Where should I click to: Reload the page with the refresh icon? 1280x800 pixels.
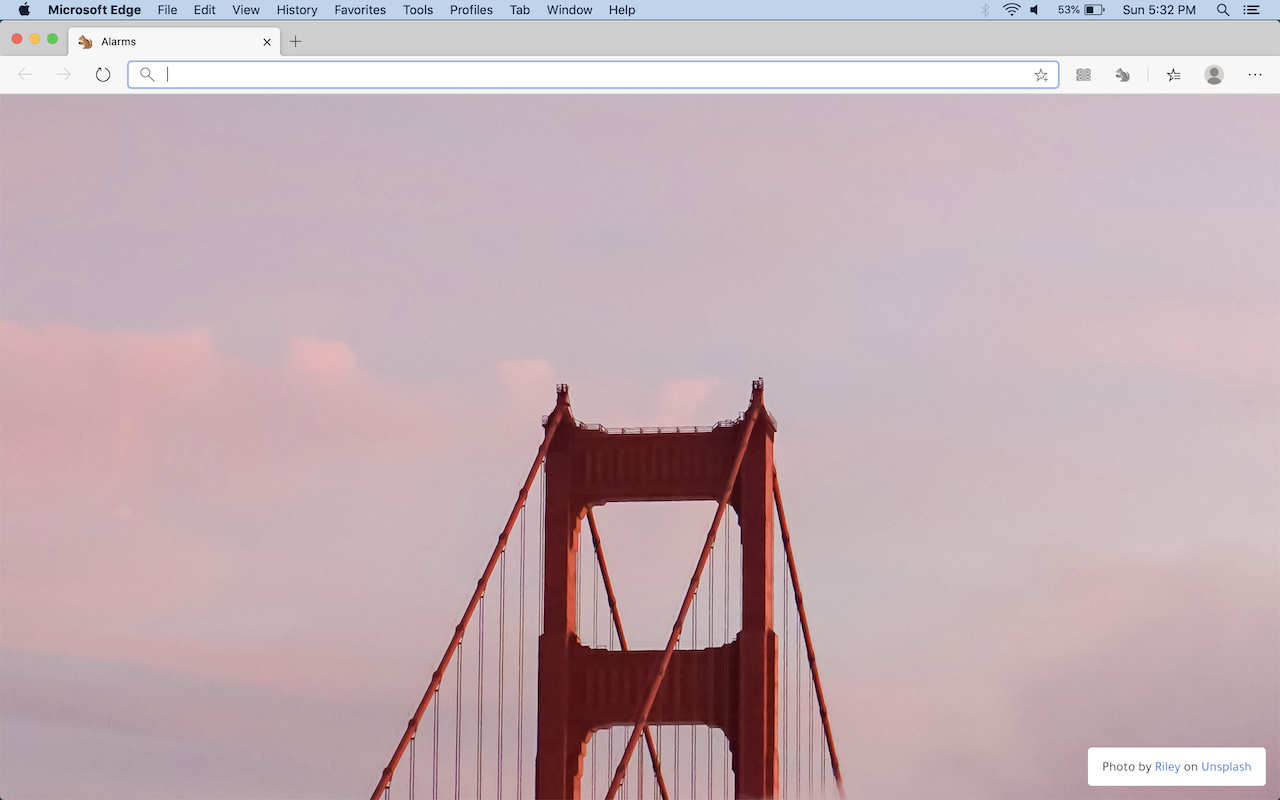[103, 75]
